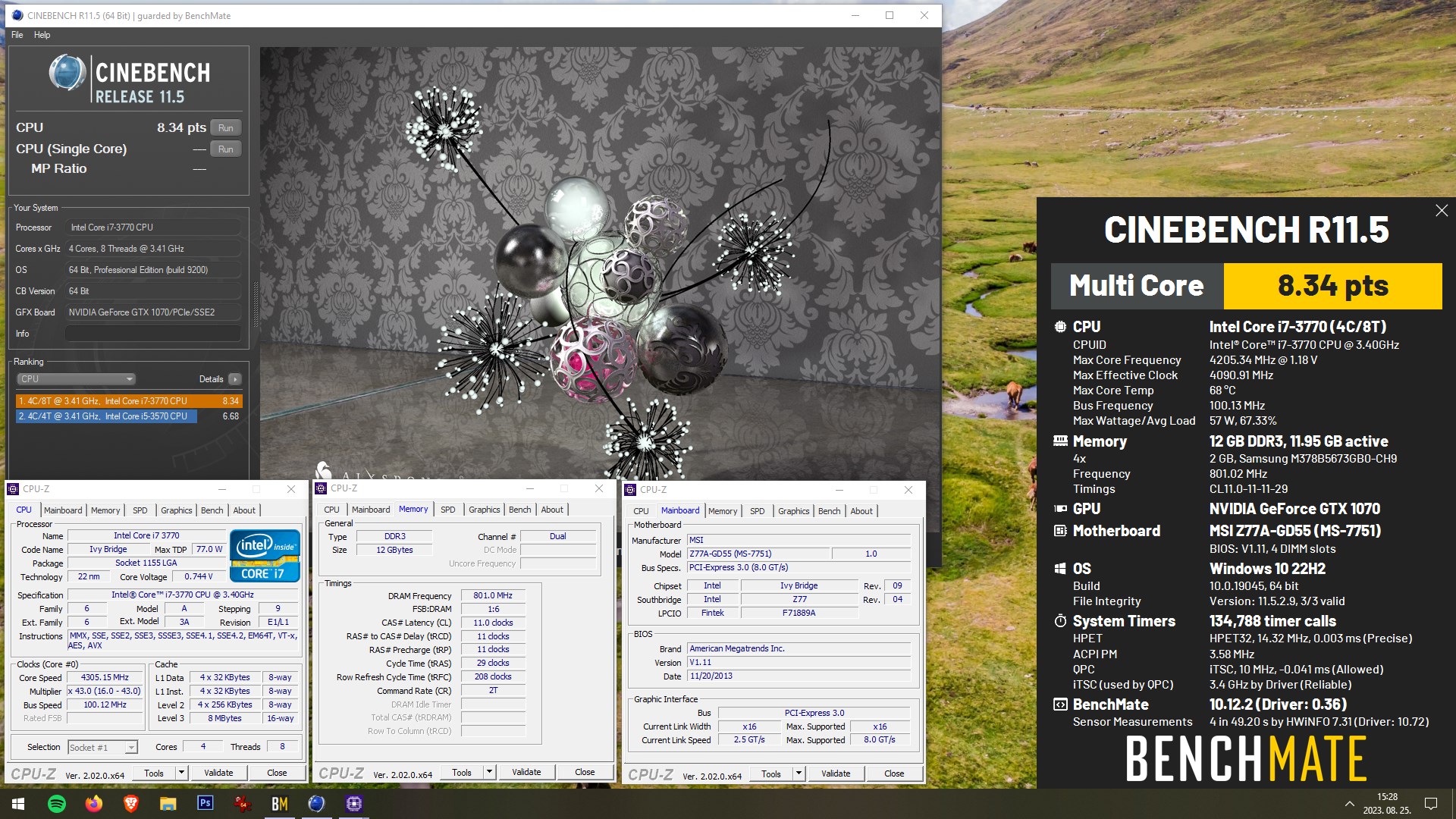Screen dimensions: 1456x819
Task: Click the Info input field in Cinebench
Action: (x=152, y=334)
